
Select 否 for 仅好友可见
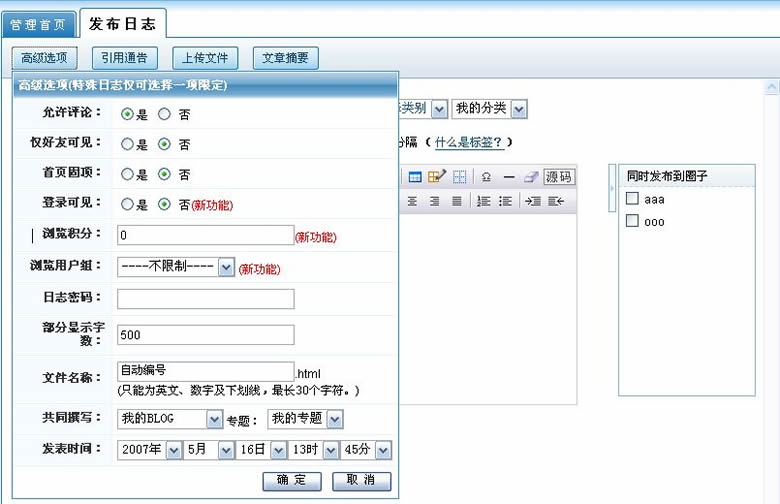click(x=164, y=144)
